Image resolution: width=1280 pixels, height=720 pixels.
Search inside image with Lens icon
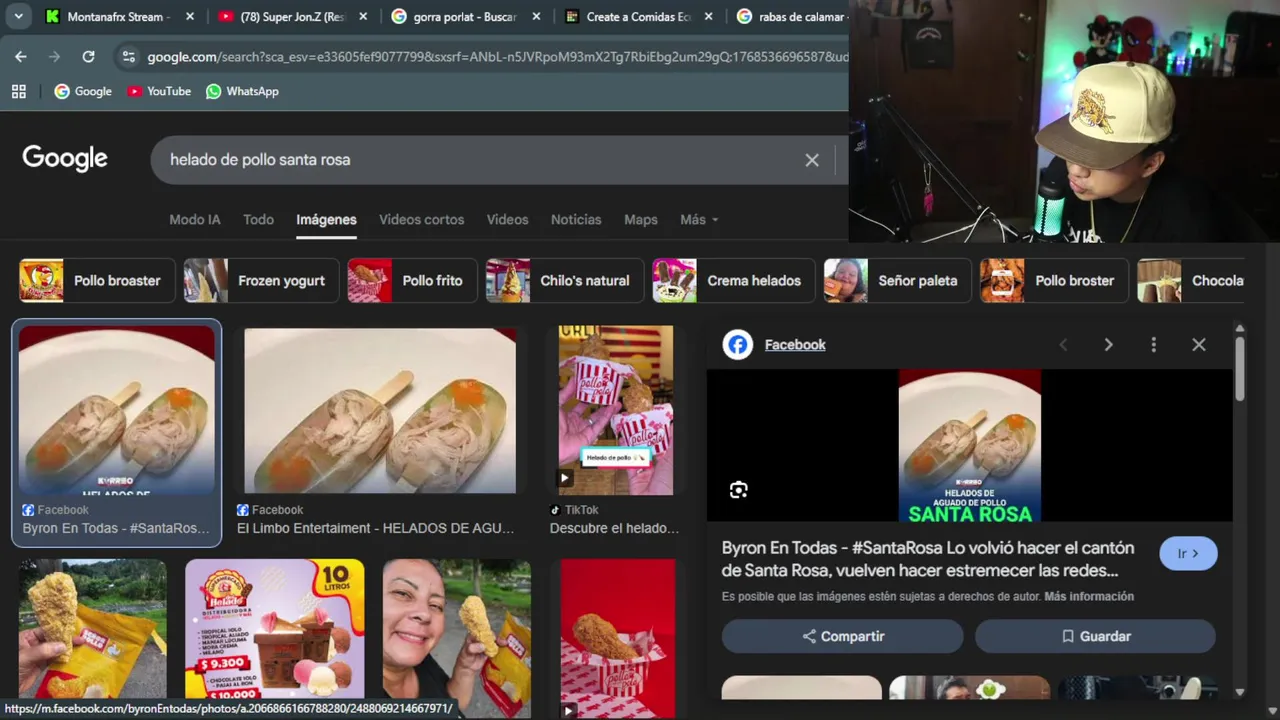[738, 490]
